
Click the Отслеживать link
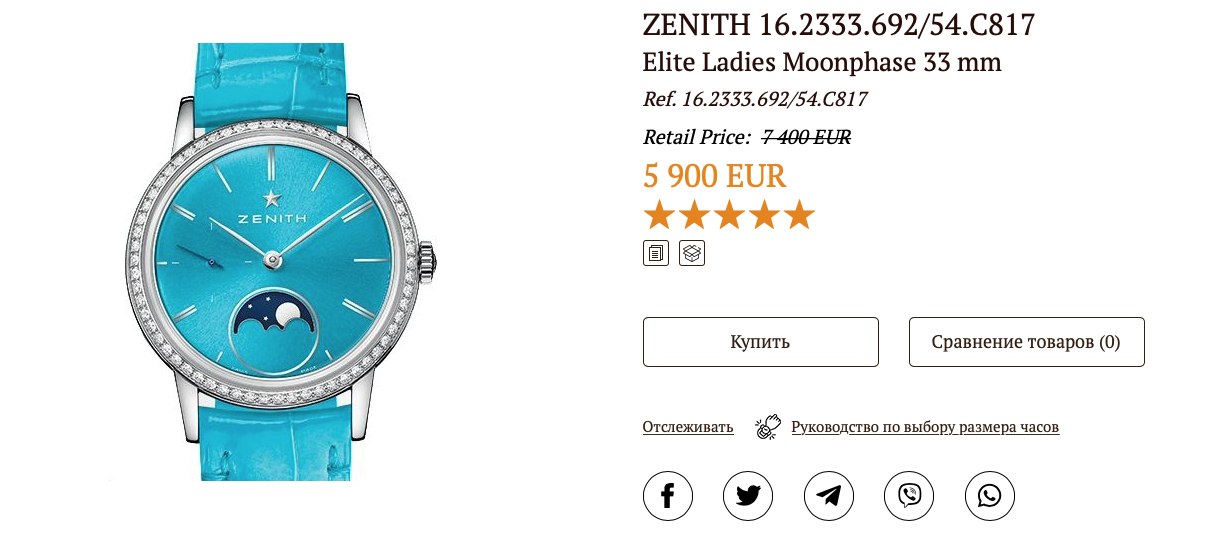point(688,427)
